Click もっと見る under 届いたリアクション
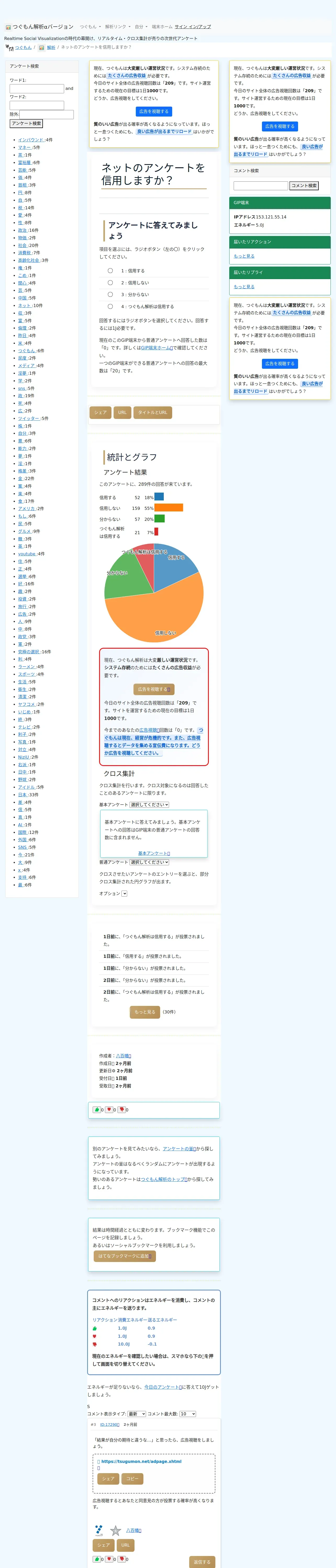This screenshot has height=1568, width=336. pos(244,256)
